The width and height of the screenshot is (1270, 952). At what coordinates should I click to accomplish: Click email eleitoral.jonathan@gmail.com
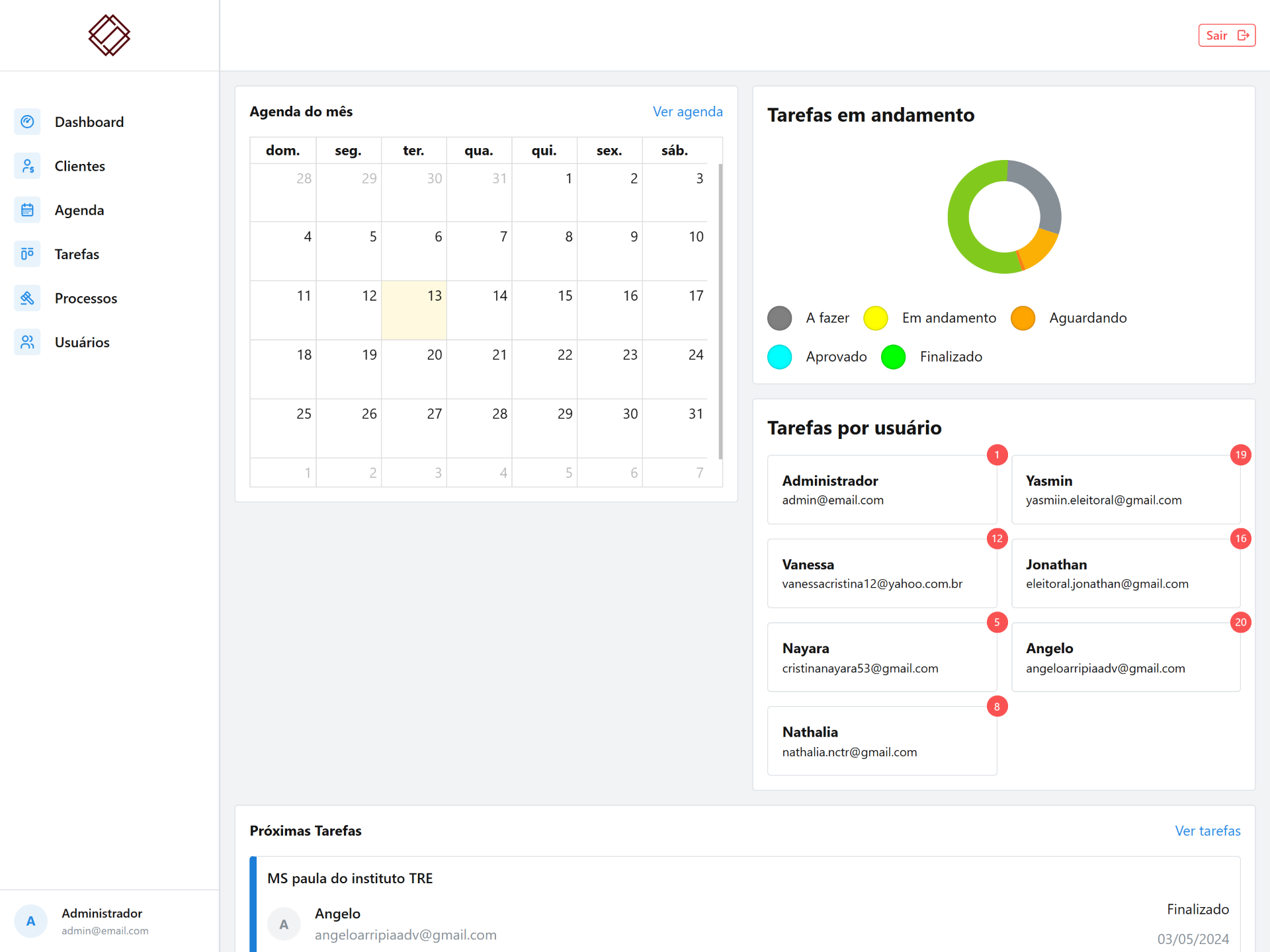1107,584
